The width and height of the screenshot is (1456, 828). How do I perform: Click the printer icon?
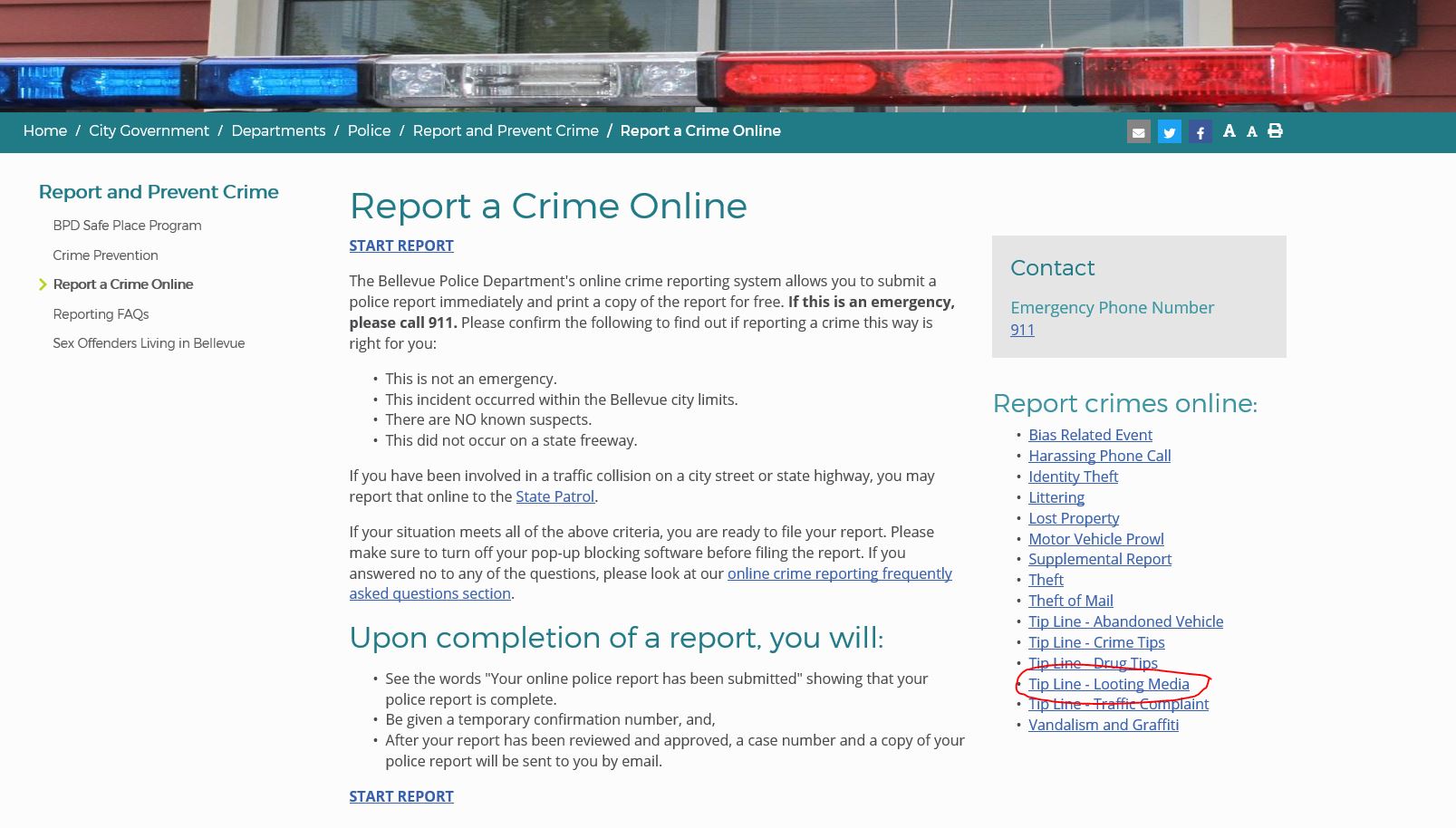1275,131
